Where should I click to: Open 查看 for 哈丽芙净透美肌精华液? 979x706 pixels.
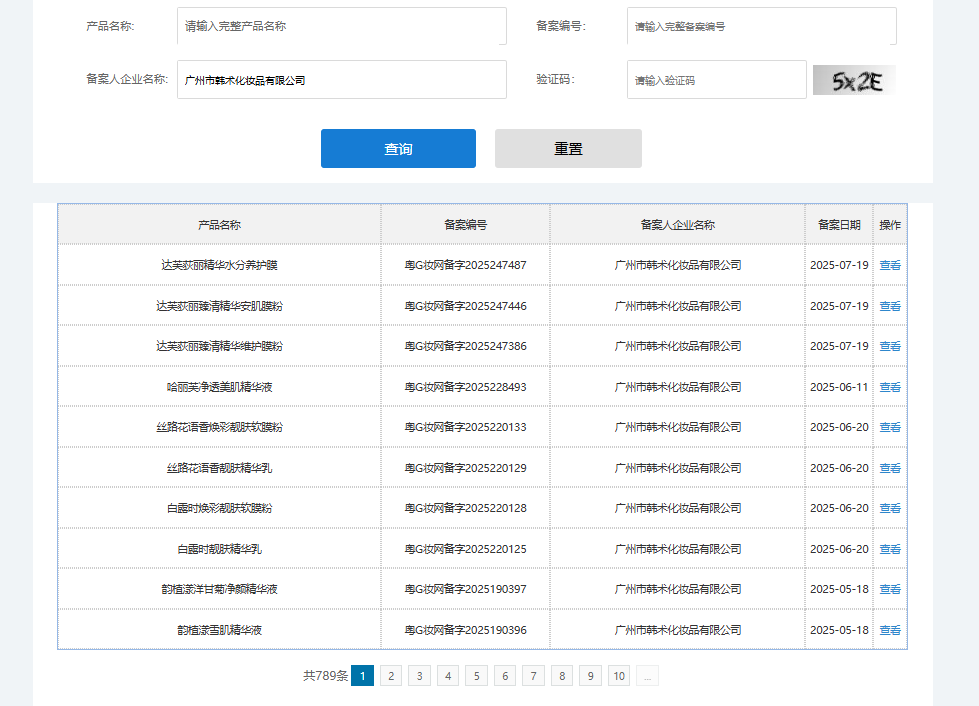(x=889, y=386)
